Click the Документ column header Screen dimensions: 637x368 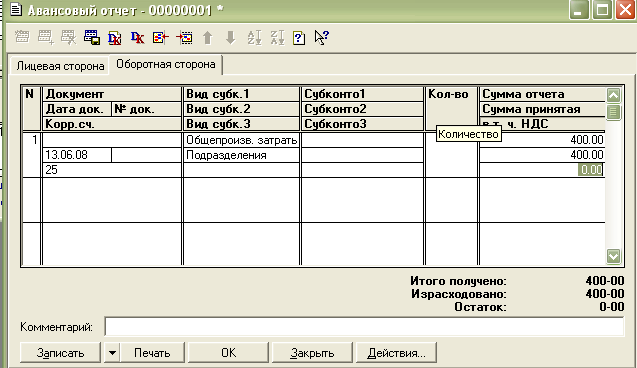(x=112, y=94)
